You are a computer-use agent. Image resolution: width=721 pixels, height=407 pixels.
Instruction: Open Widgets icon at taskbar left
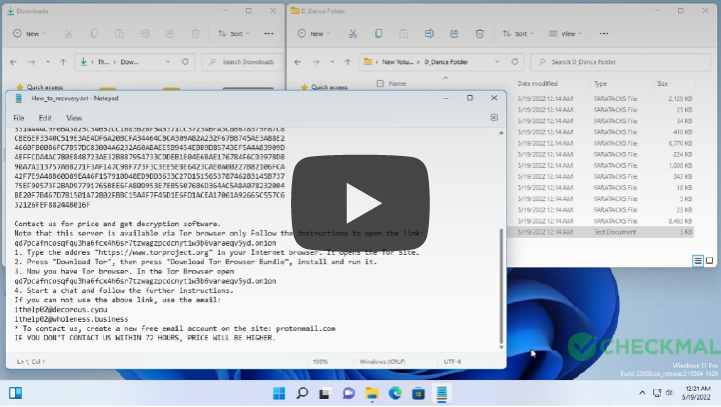pyautogui.click(x=15, y=393)
